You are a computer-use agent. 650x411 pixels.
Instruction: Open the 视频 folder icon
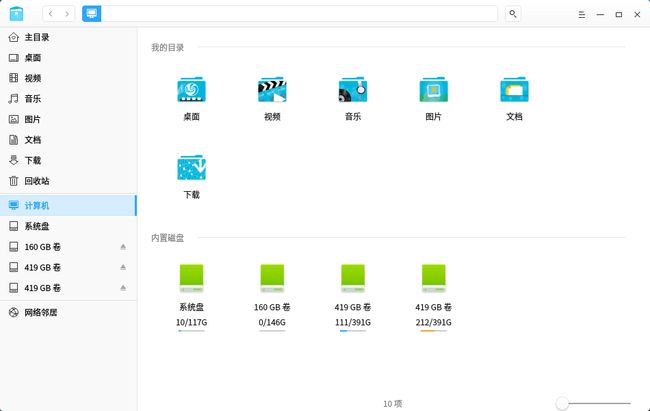pyautogui.click(x=272, y=90)
